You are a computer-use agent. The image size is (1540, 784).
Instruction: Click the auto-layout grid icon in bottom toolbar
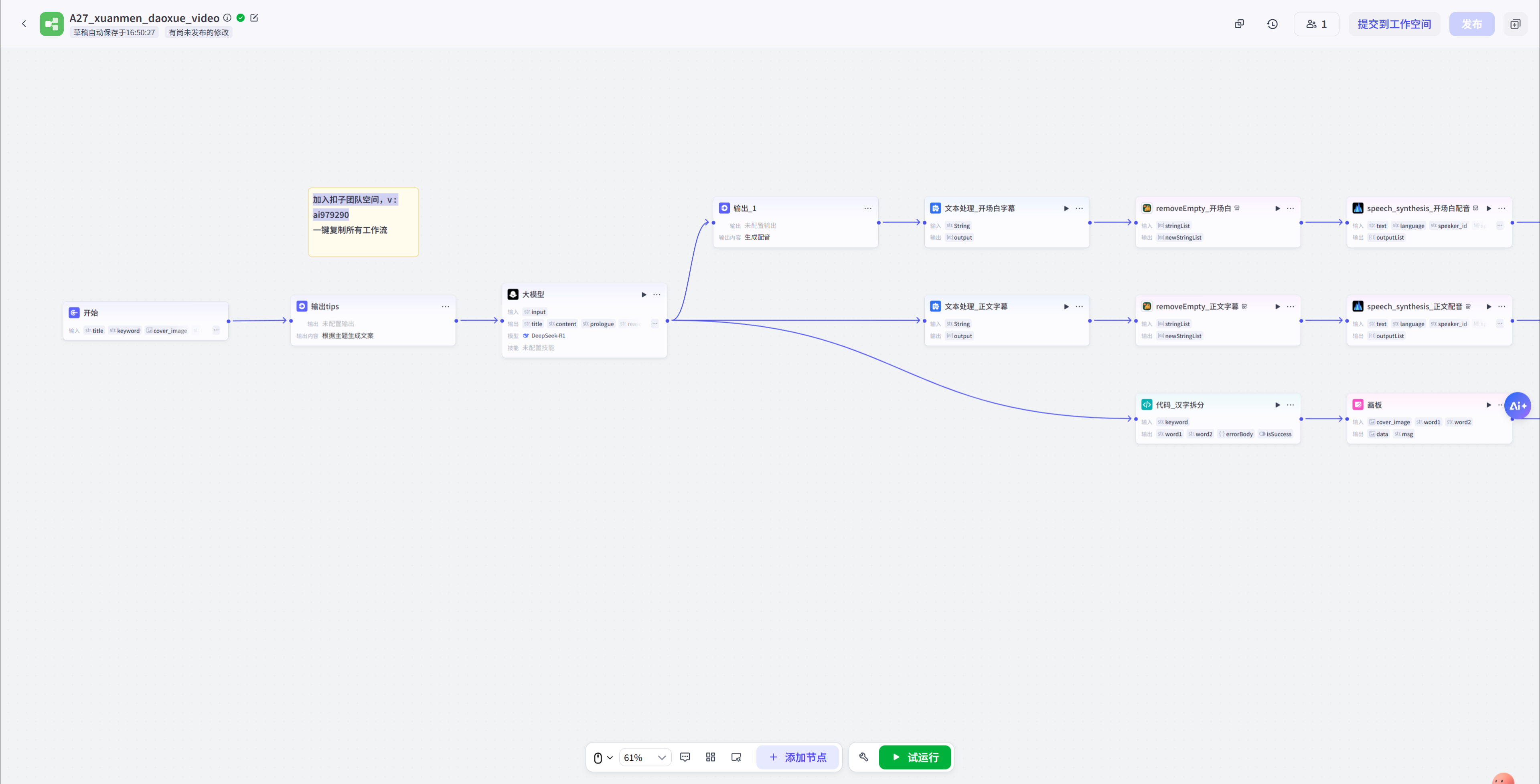coord(710,757)
